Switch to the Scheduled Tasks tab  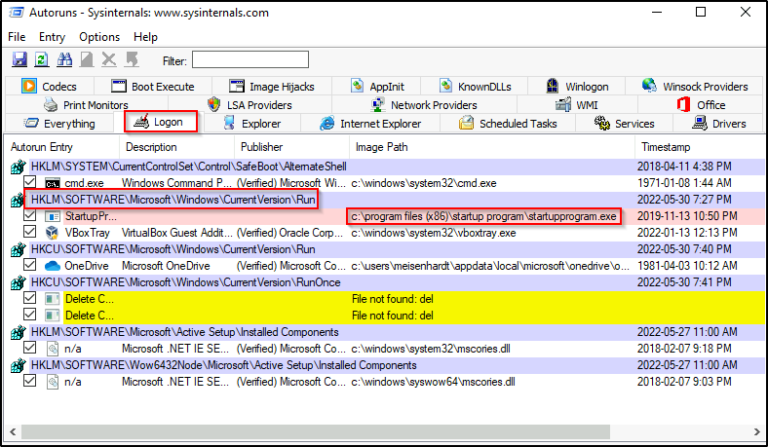(508, 123)
